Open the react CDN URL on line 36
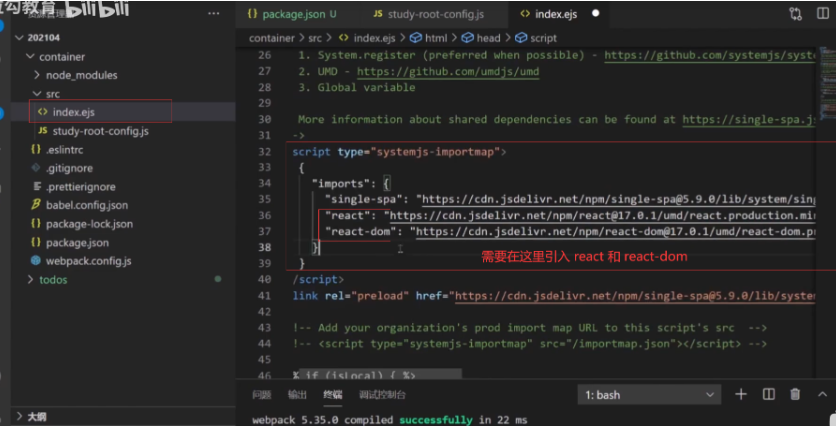 click(x=603, y=215)
